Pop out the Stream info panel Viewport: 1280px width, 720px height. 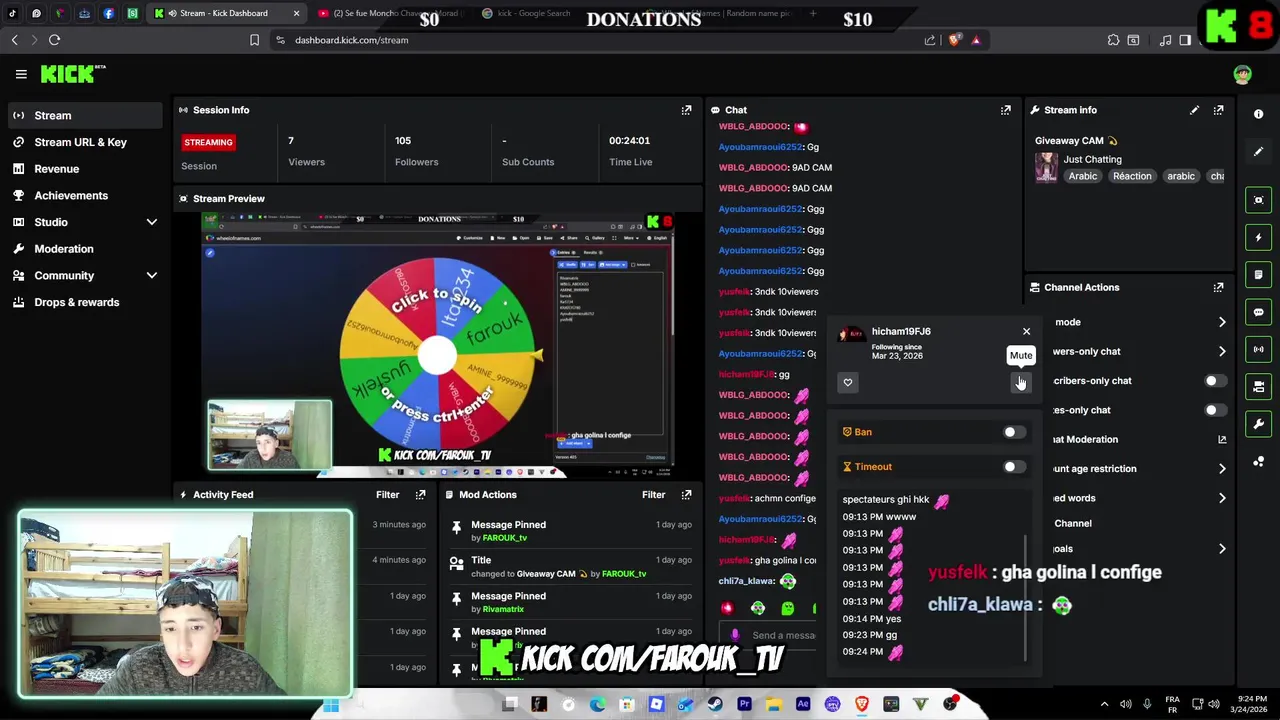tap(1218, 110)
